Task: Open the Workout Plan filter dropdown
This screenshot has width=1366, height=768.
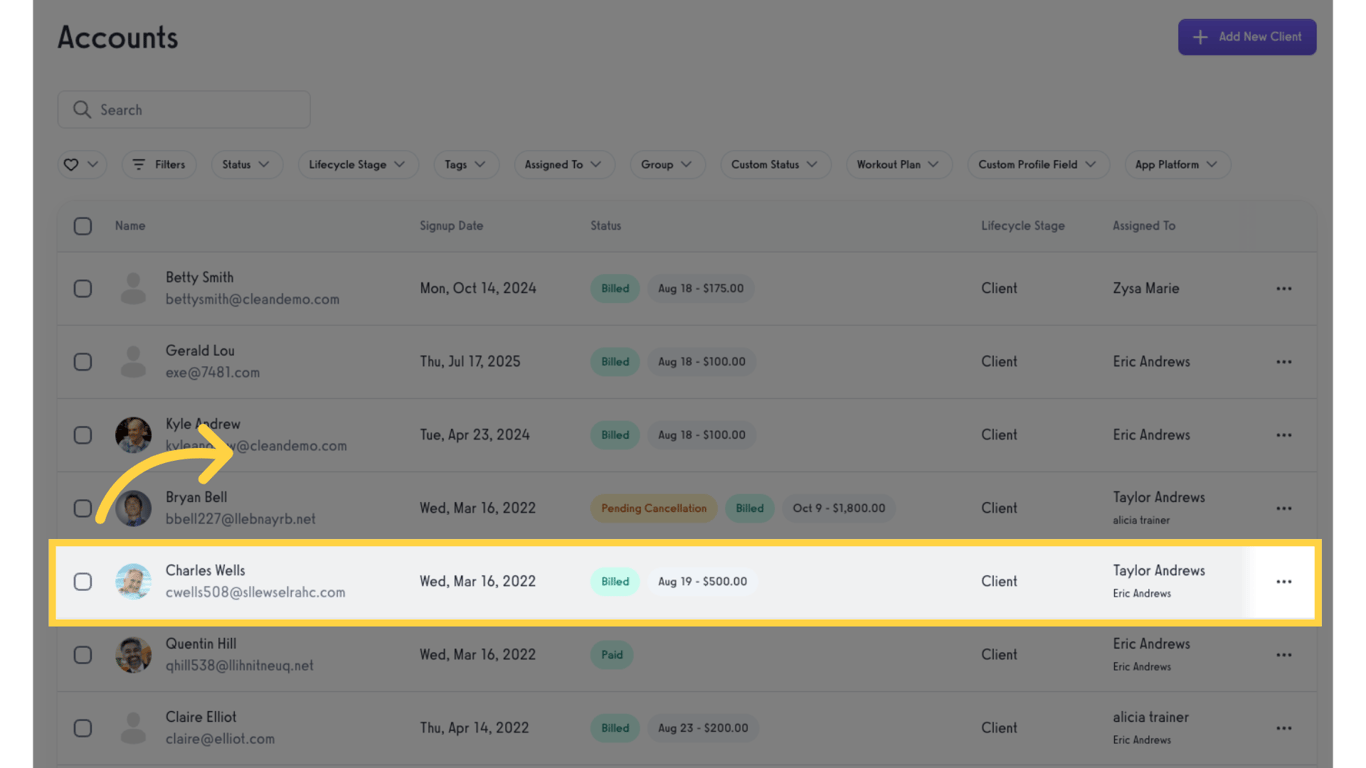Action: click(x=898, y=164)
